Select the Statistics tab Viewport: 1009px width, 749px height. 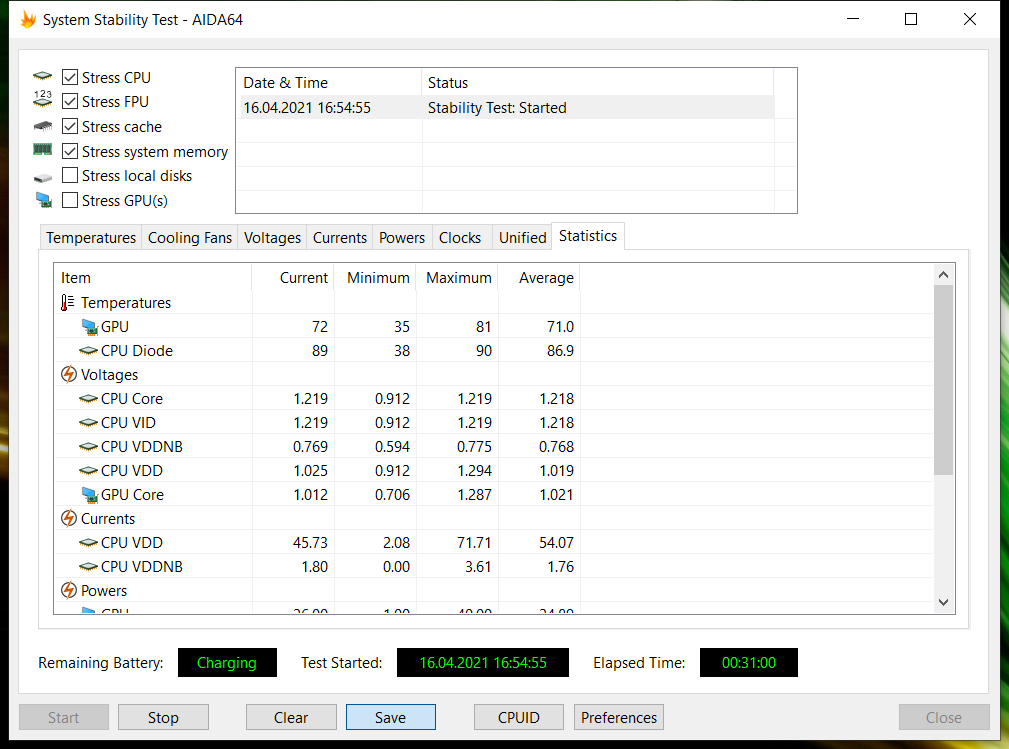click(x=588, y=236)
